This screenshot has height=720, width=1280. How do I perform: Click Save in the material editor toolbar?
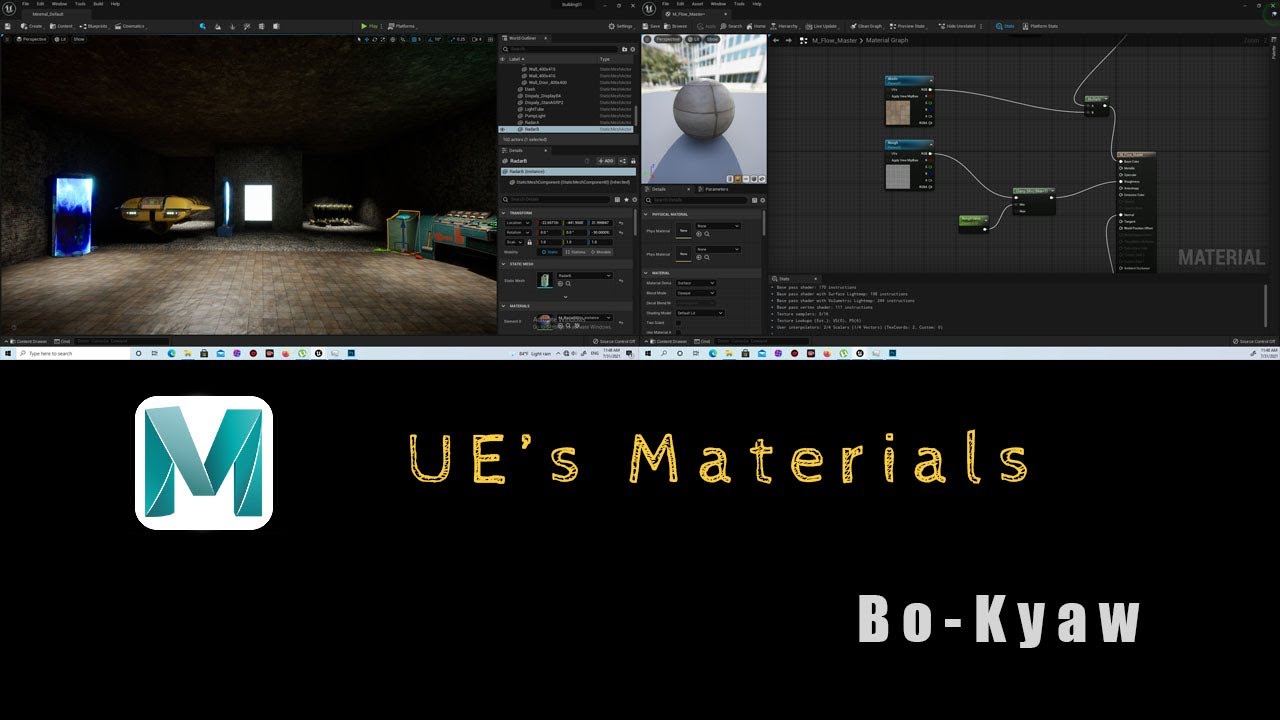tap(652, 26)
